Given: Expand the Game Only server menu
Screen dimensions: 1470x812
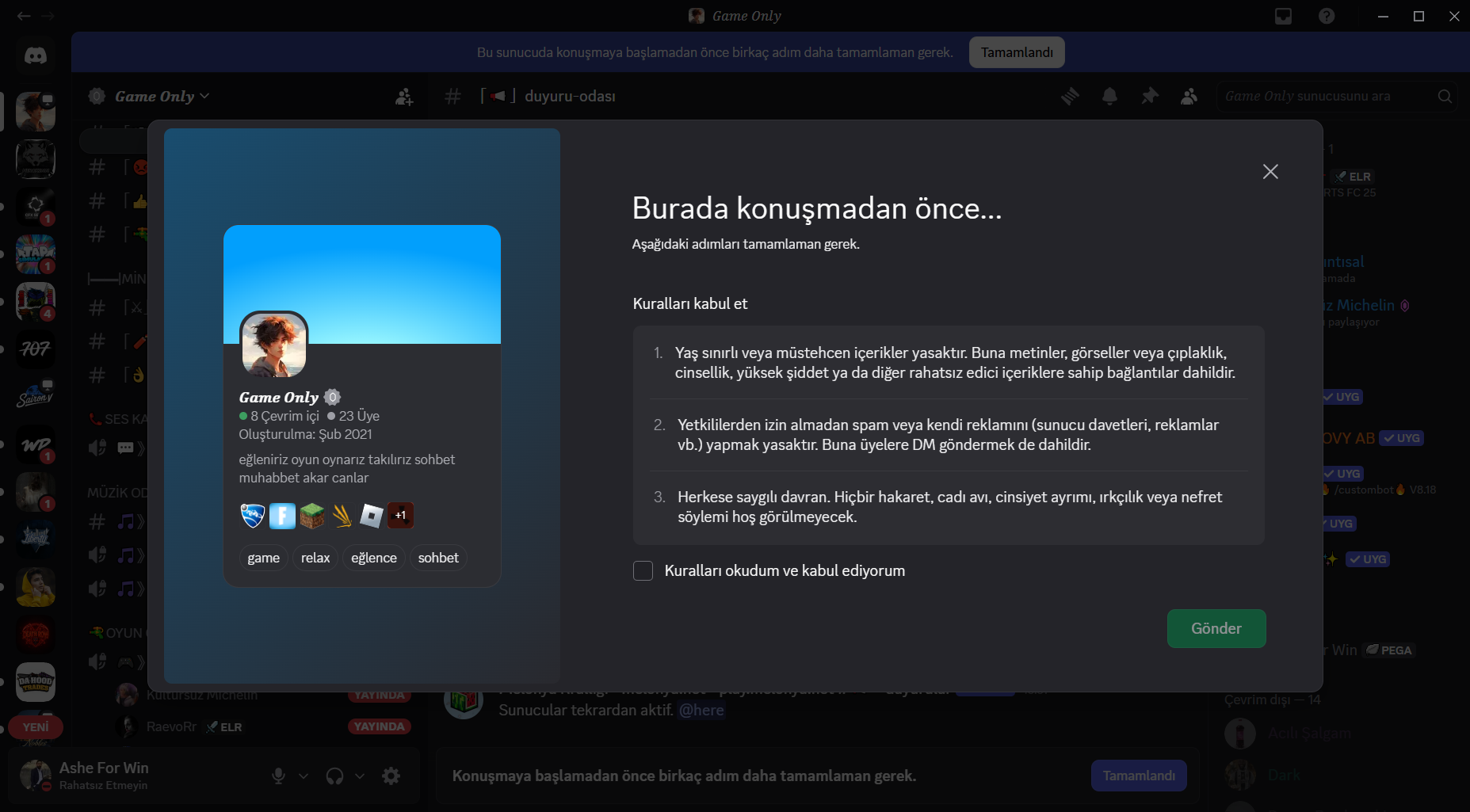Looking at the screenshot, I should point(162,97).
